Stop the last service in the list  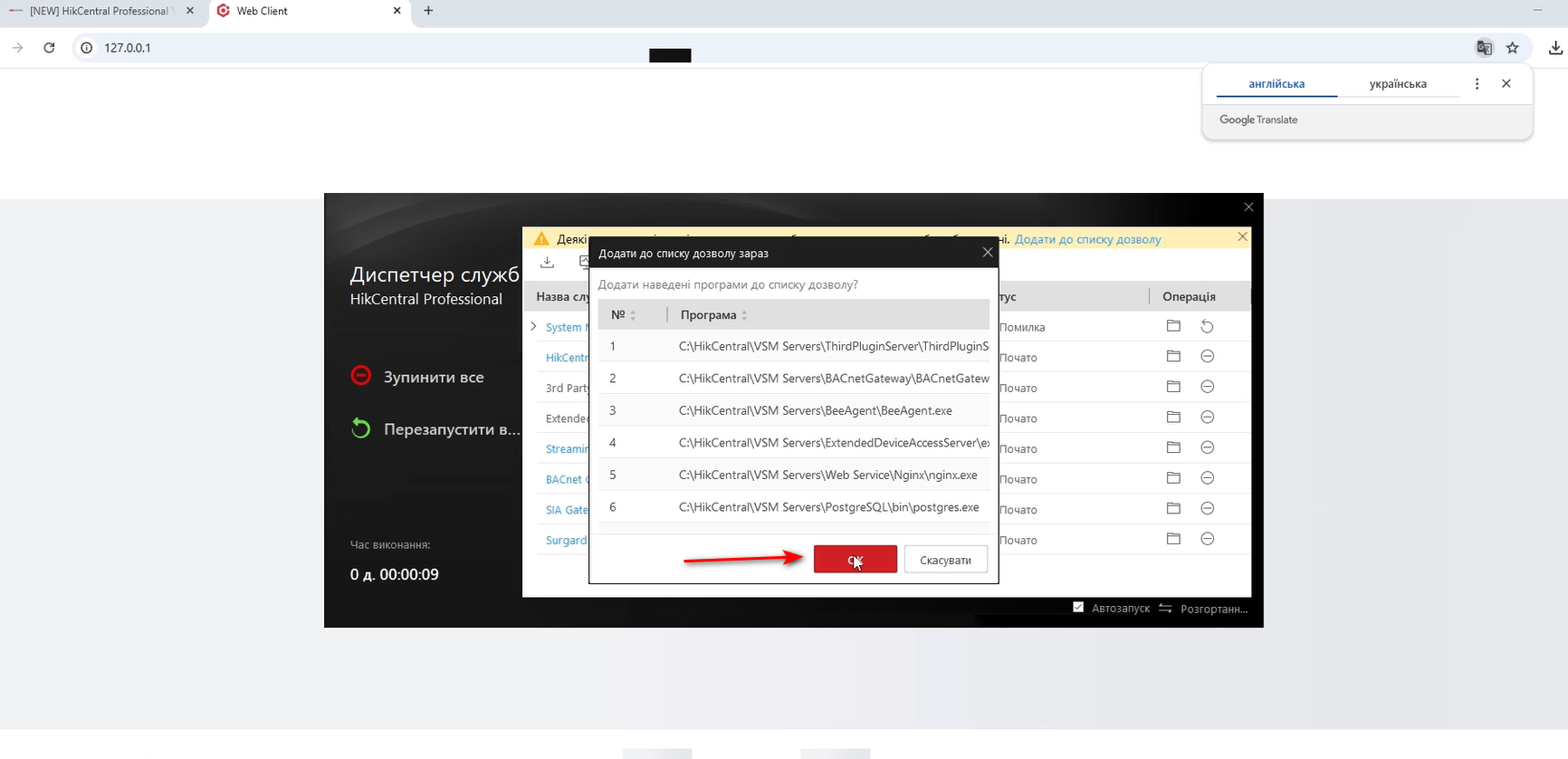point(1207,539)
